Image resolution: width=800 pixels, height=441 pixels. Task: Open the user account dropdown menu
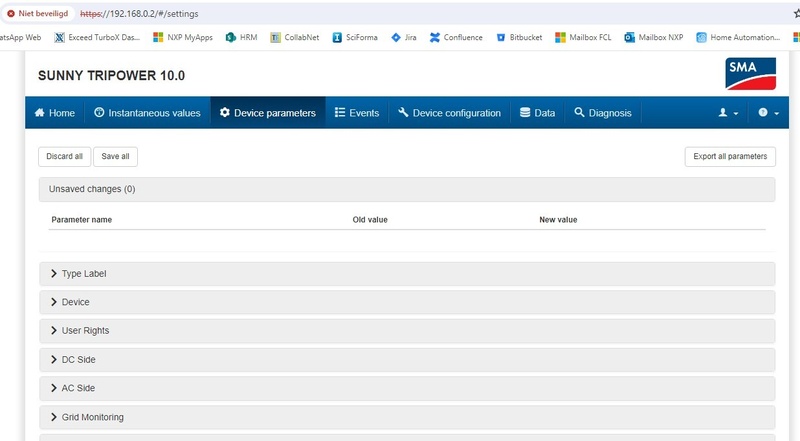[728, 113]
